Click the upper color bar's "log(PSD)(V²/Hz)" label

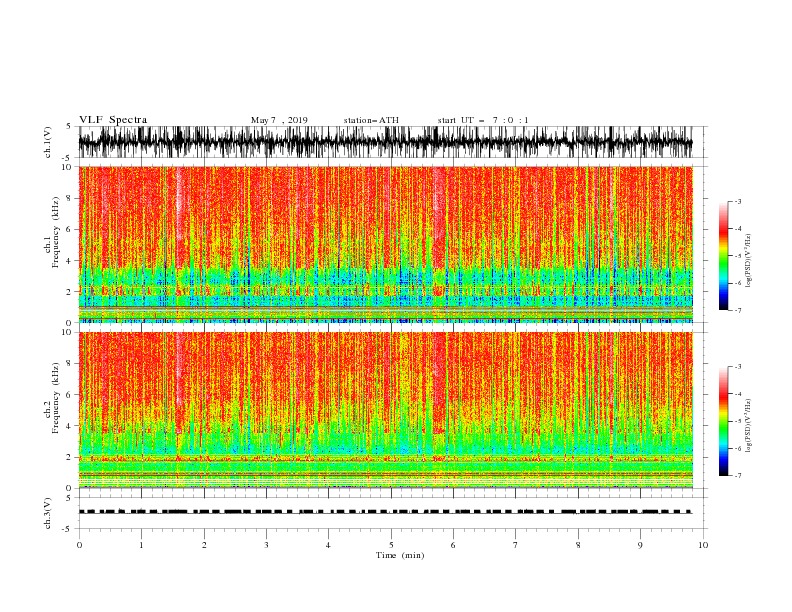[748, 261]
